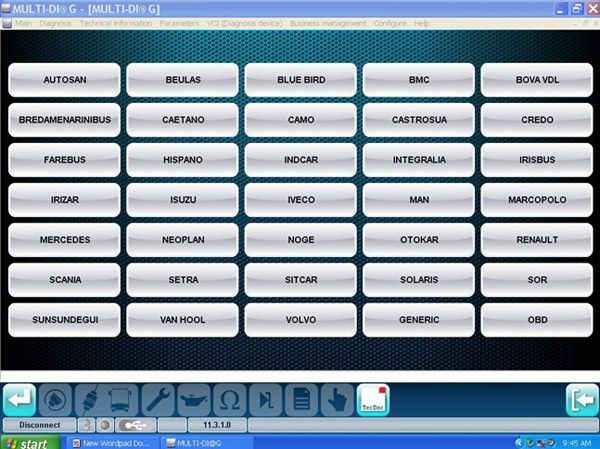Click the pointing hand icon
This screenshot has width=600, height=449.
pos(336,398)
